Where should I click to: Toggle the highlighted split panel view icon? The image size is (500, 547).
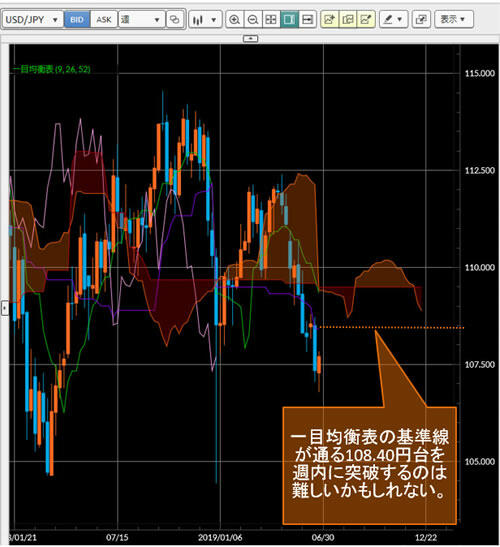(x=289, y=20)
